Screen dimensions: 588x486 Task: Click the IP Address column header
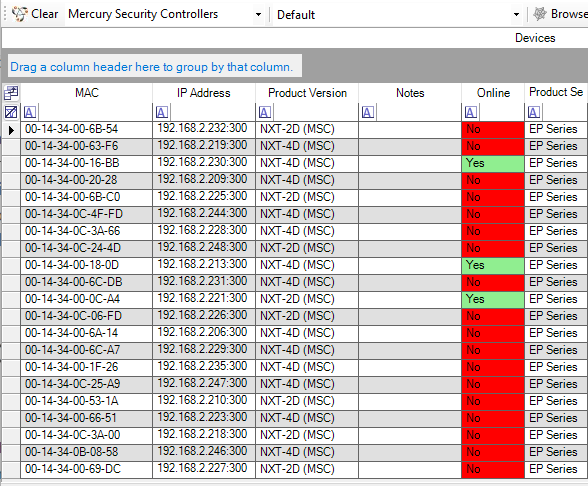pyautogui.click(x=204, y=93)
